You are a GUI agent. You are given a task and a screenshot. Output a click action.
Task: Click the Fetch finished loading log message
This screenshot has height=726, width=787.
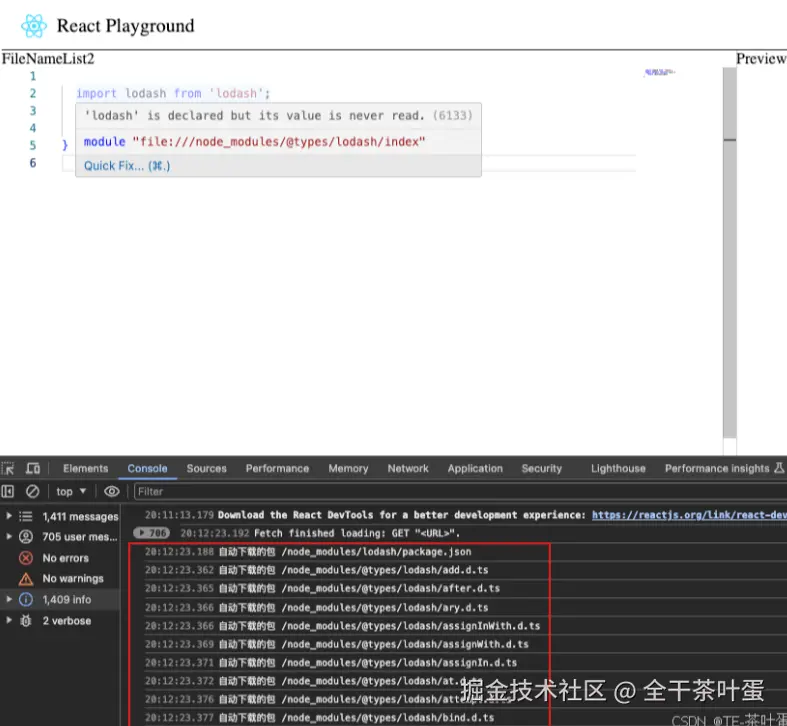(357, 533)
